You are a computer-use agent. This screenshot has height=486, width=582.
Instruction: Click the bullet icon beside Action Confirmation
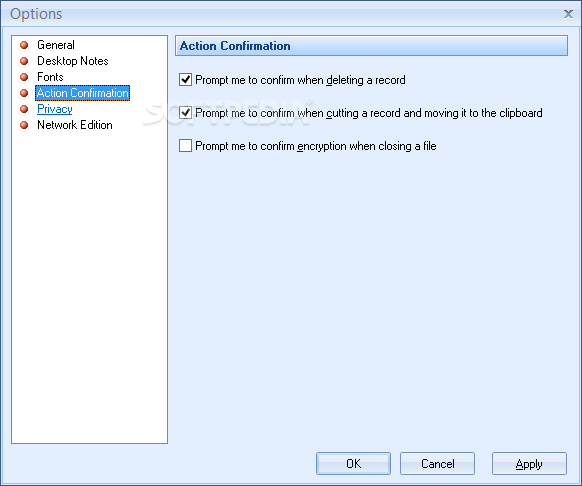coord(24,93)
